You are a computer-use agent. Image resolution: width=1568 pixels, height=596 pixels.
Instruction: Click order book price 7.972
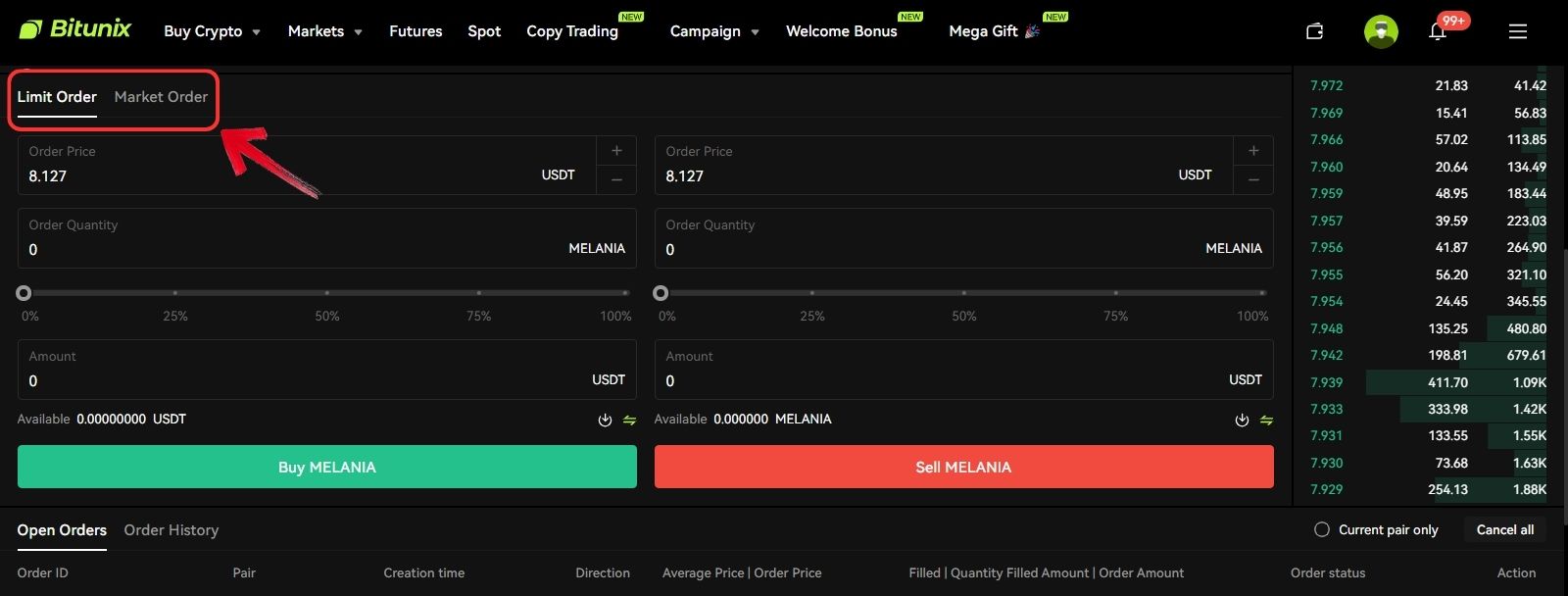1326,86
